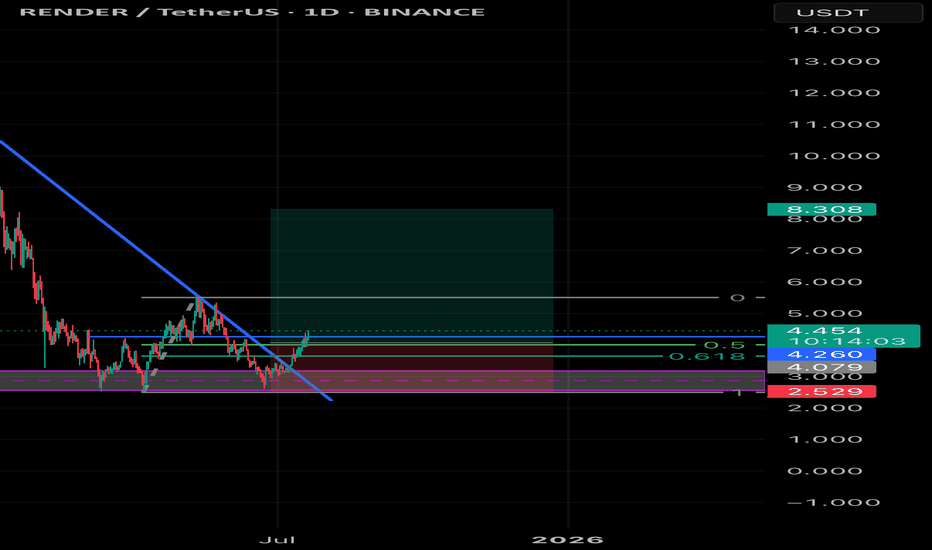Click the 10.000 price axis label

tap(834, 156)
